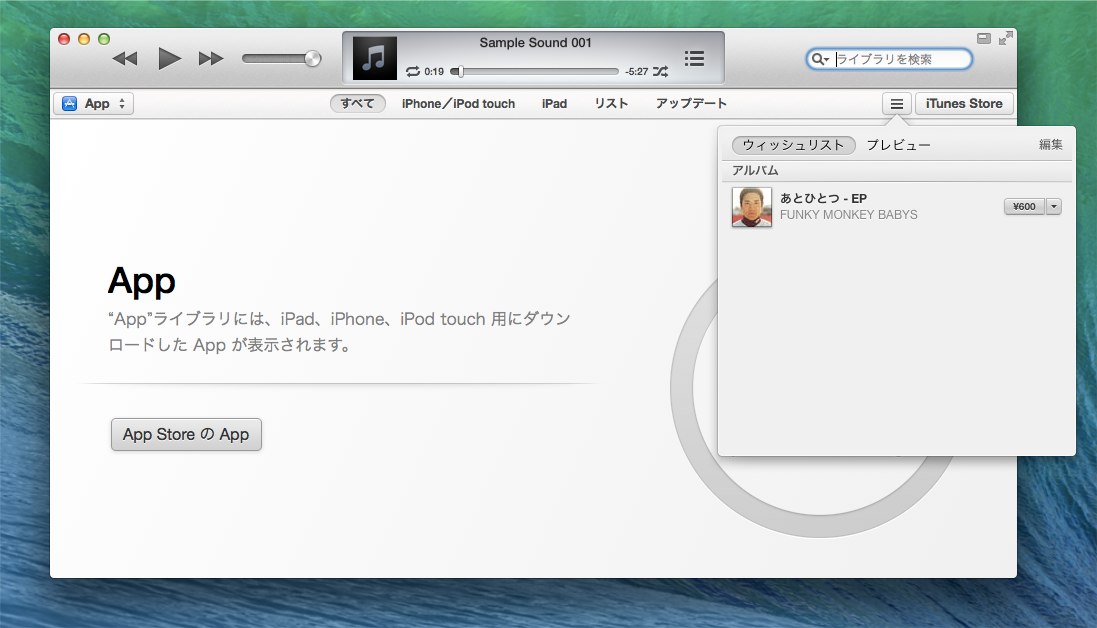Click the あとひとつ - EP title
The image size is (1097, 628).
click(x=823, y=199)
